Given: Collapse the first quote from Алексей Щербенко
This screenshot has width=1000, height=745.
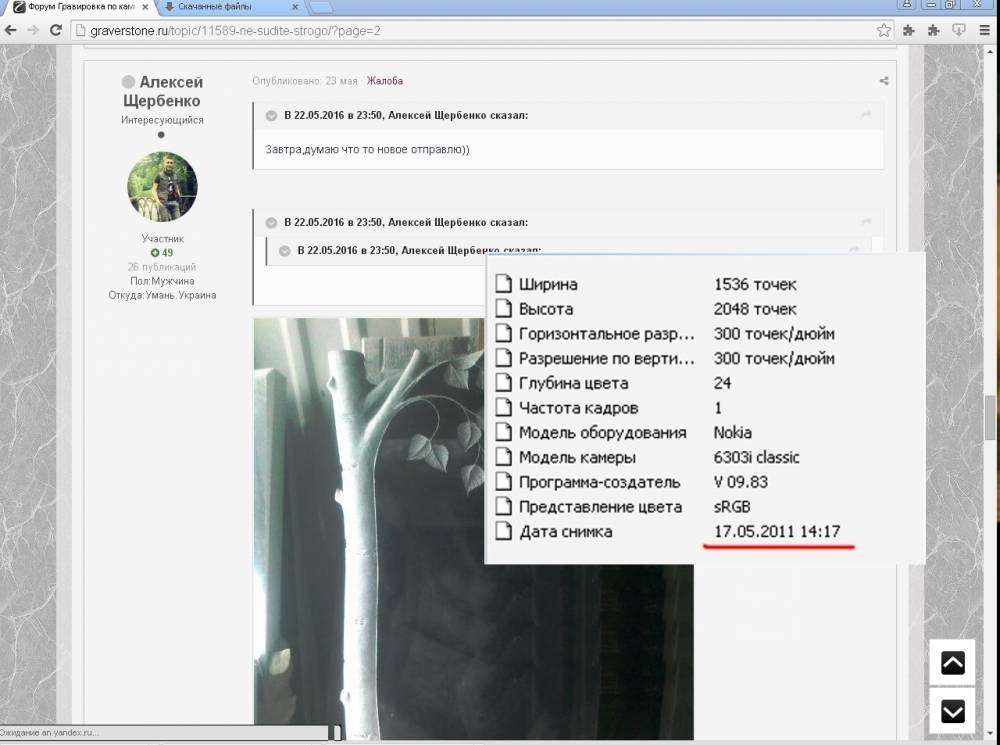Looking at the screenshot, I should pyautogui.click(x=271, y=115).
